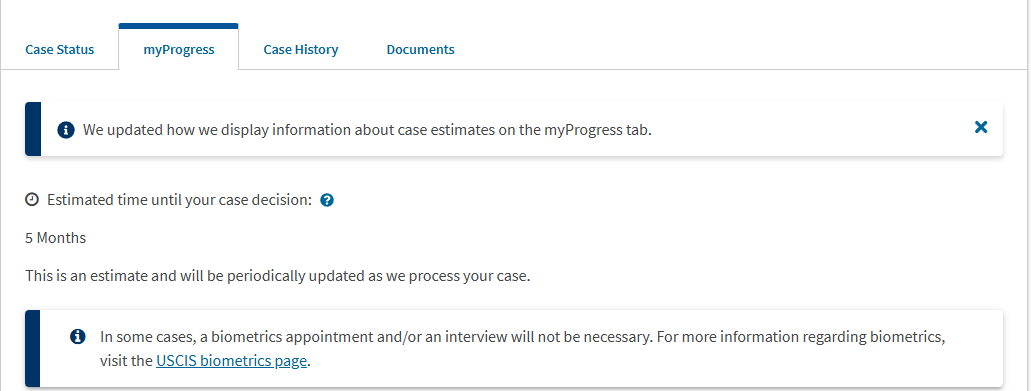Click the periodic estimate disclaimer sentence
Image resolution: width=1031 pixels, height=391 pixels.
click(x=277, y=276)
